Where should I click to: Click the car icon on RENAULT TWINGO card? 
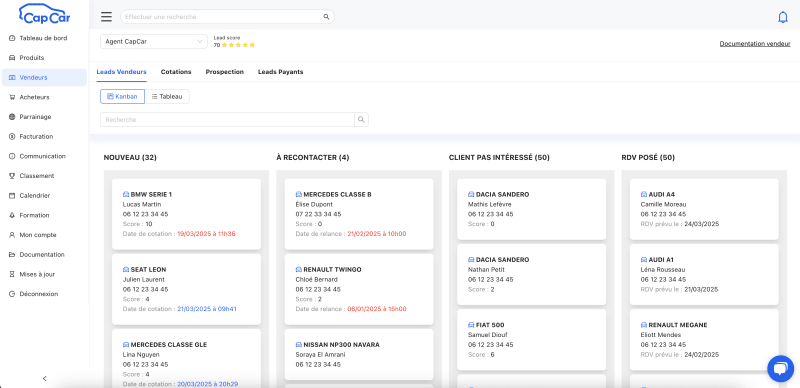point(298,270)
